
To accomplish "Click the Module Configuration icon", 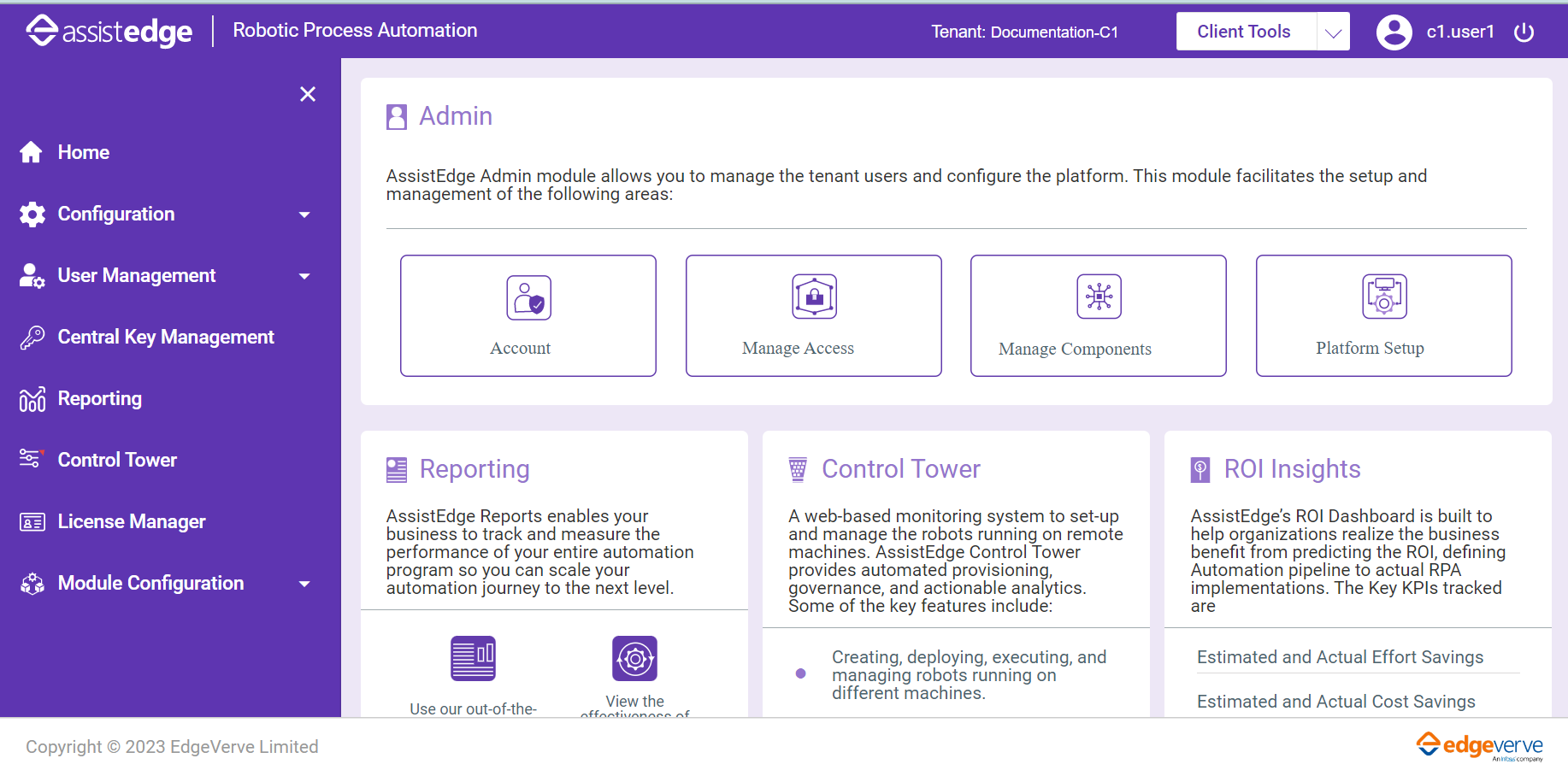I will (32, 583).
